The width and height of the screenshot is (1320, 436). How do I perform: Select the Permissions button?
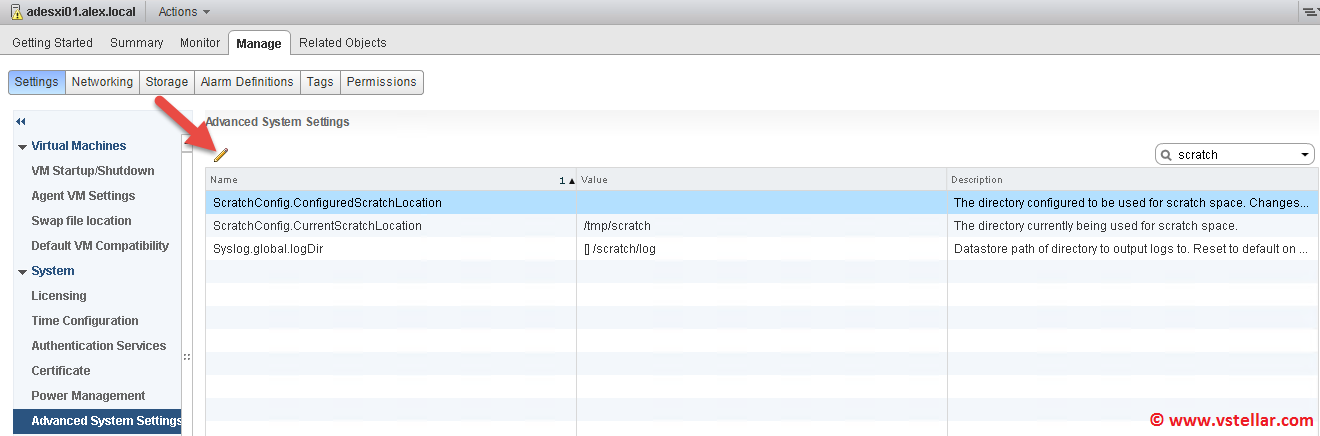(381, 82)
